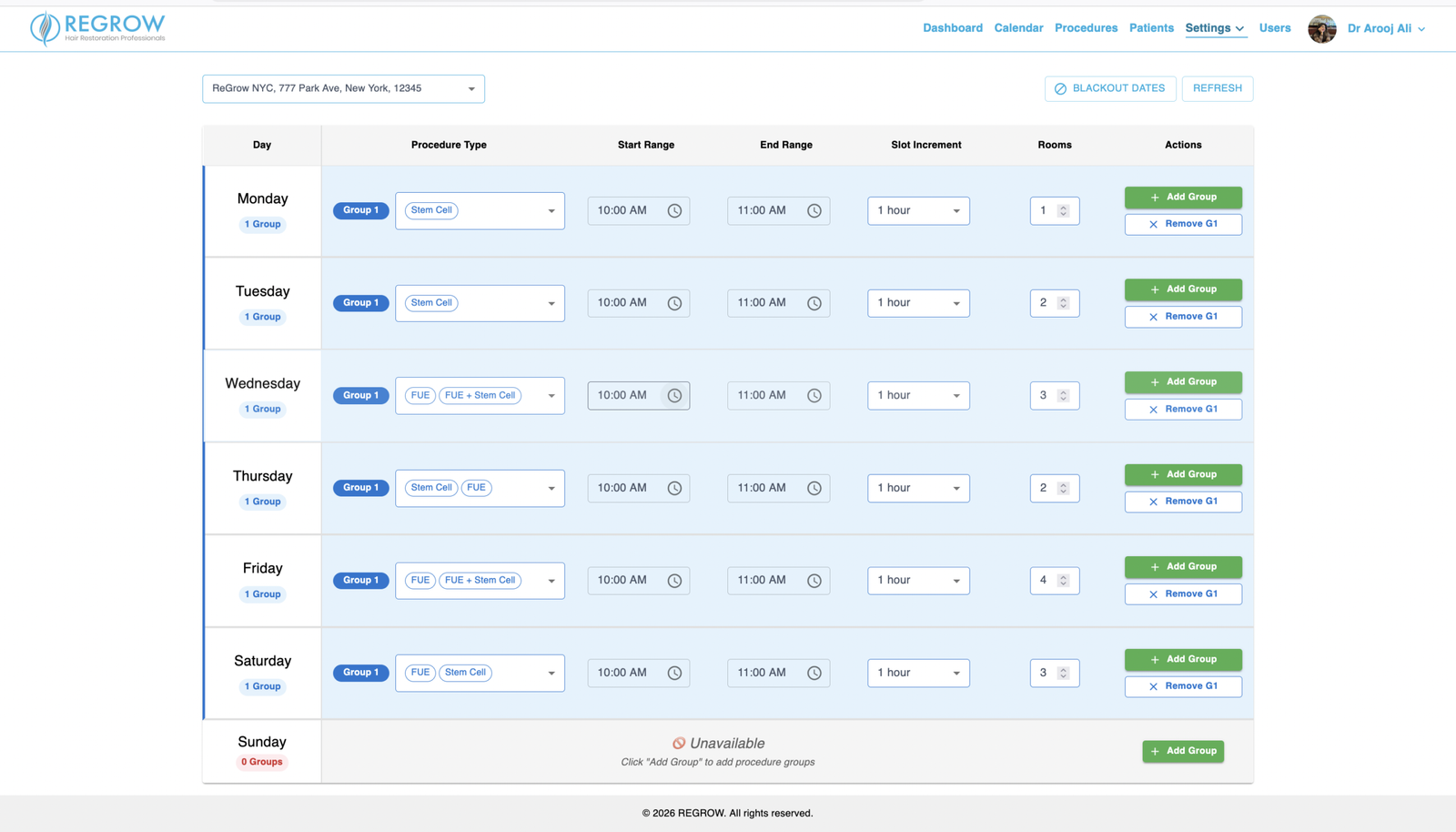Screen dimensions: 1456x832
Task: Open Monday start range clock picker
Action: tap(674, 211)
